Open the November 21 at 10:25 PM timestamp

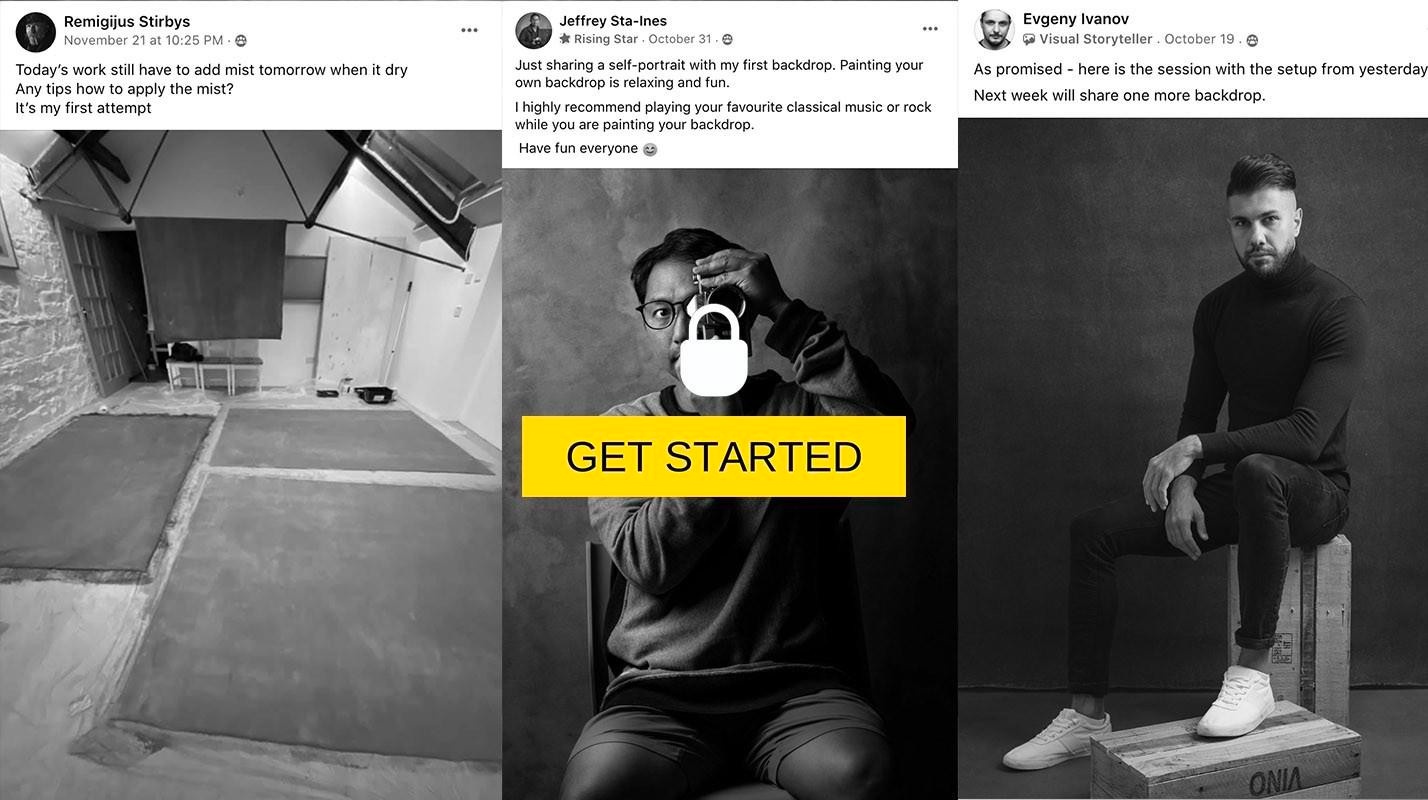(143, 40)
